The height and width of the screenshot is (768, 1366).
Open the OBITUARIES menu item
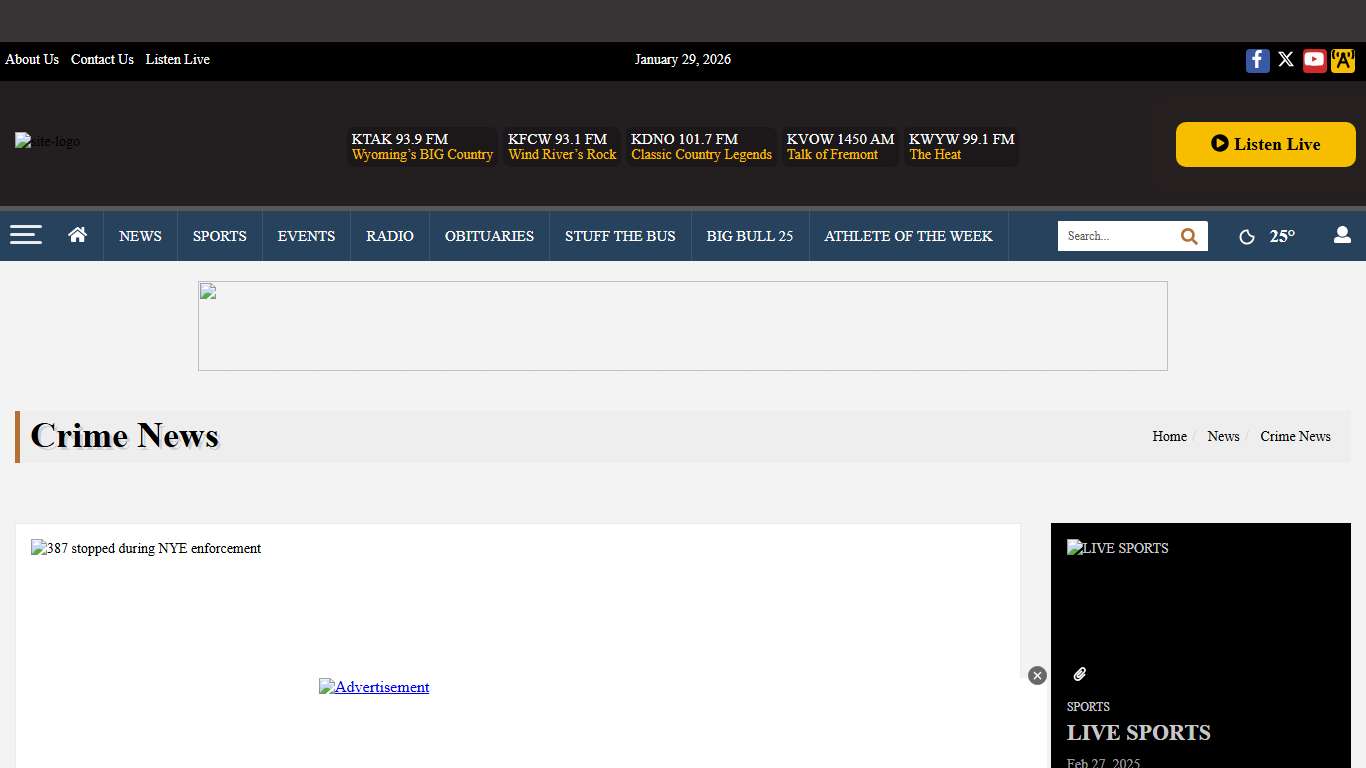point(489,236)
